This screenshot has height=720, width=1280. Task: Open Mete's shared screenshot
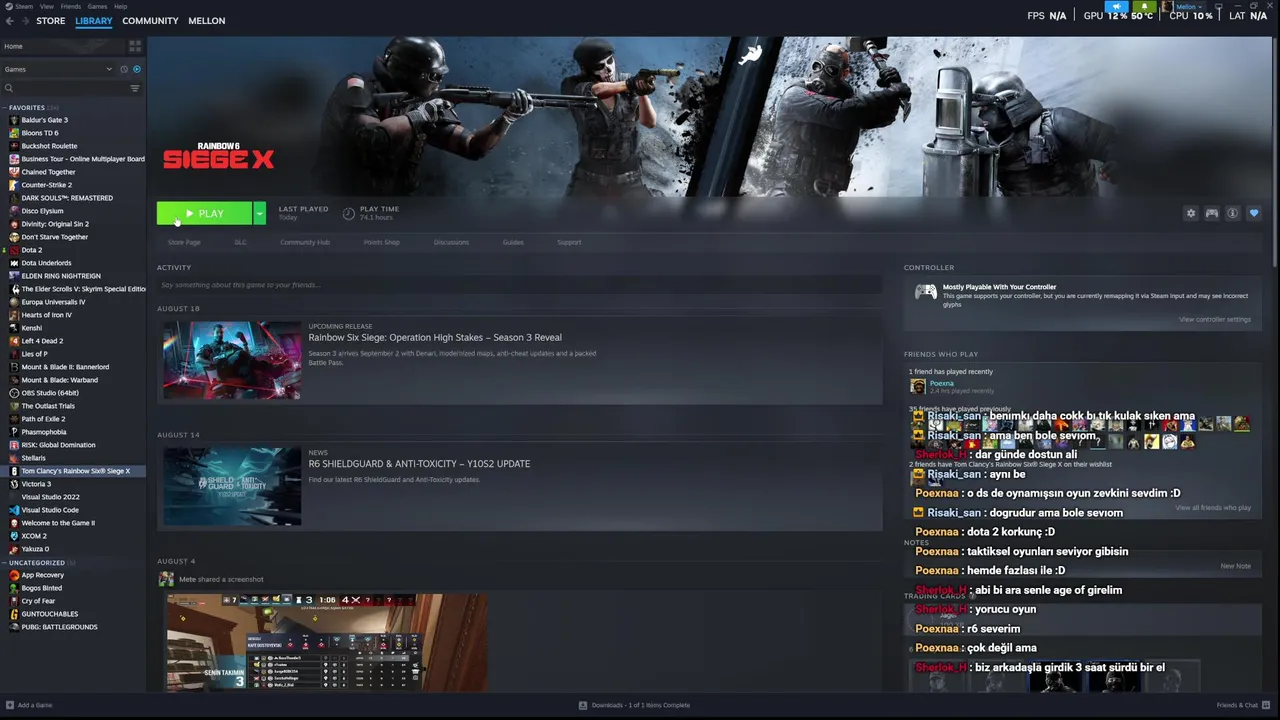click(326, 643)
